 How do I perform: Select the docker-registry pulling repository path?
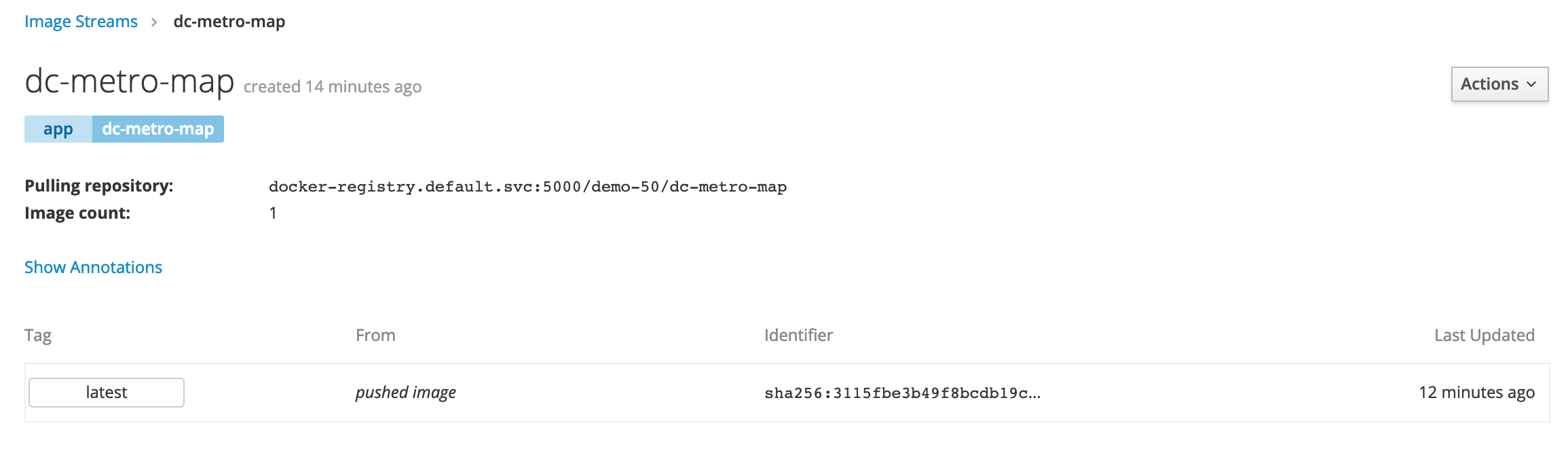[x=527, y=187]
